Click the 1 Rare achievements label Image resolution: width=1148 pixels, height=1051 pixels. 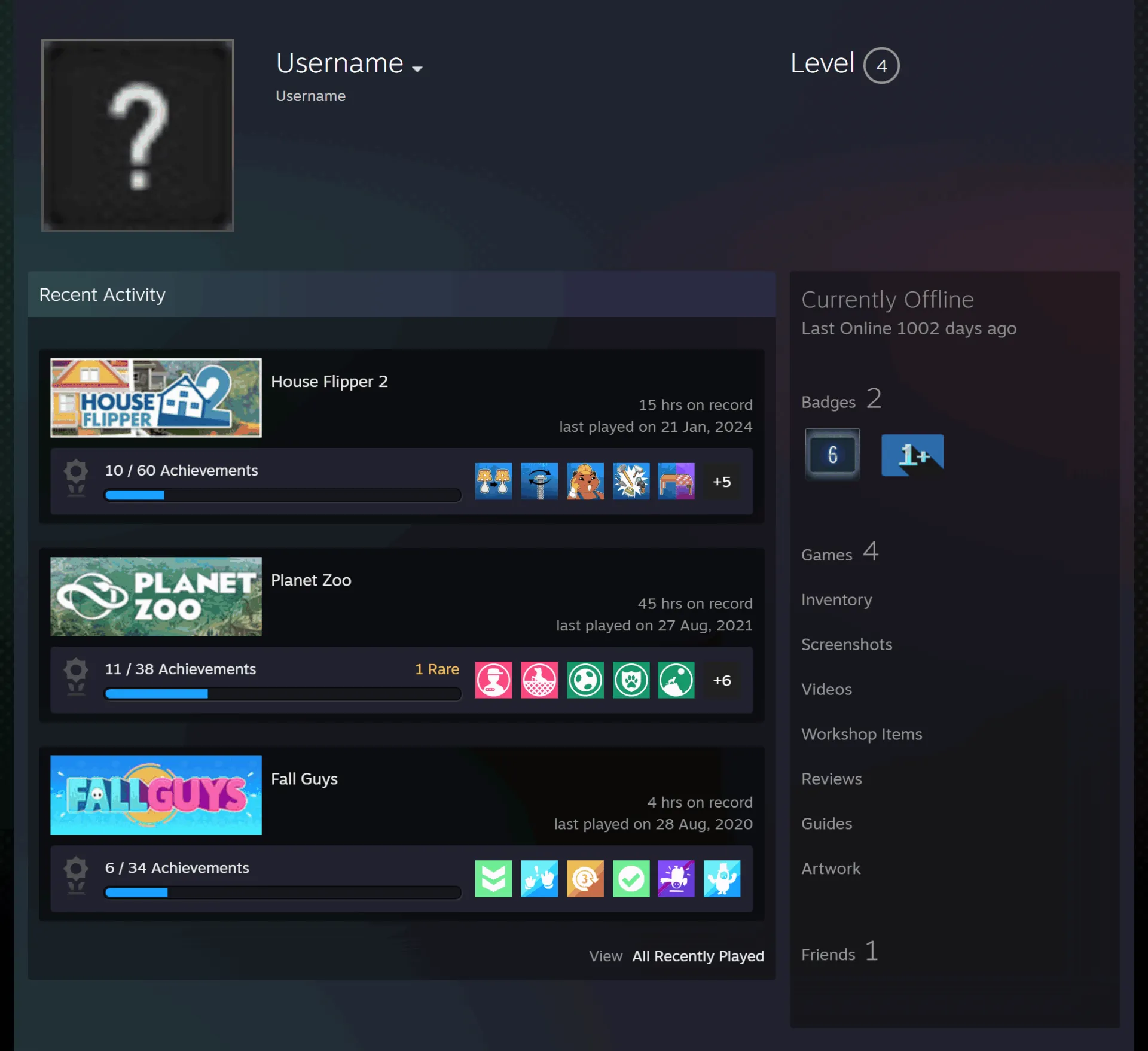coord(437,669)
